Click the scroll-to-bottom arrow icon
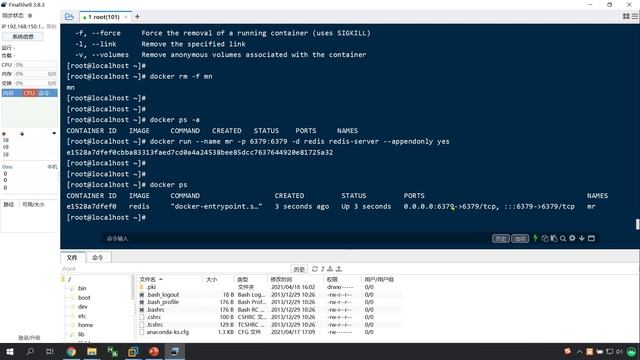This screenshot has width=640, height=360. pos(582,238)
